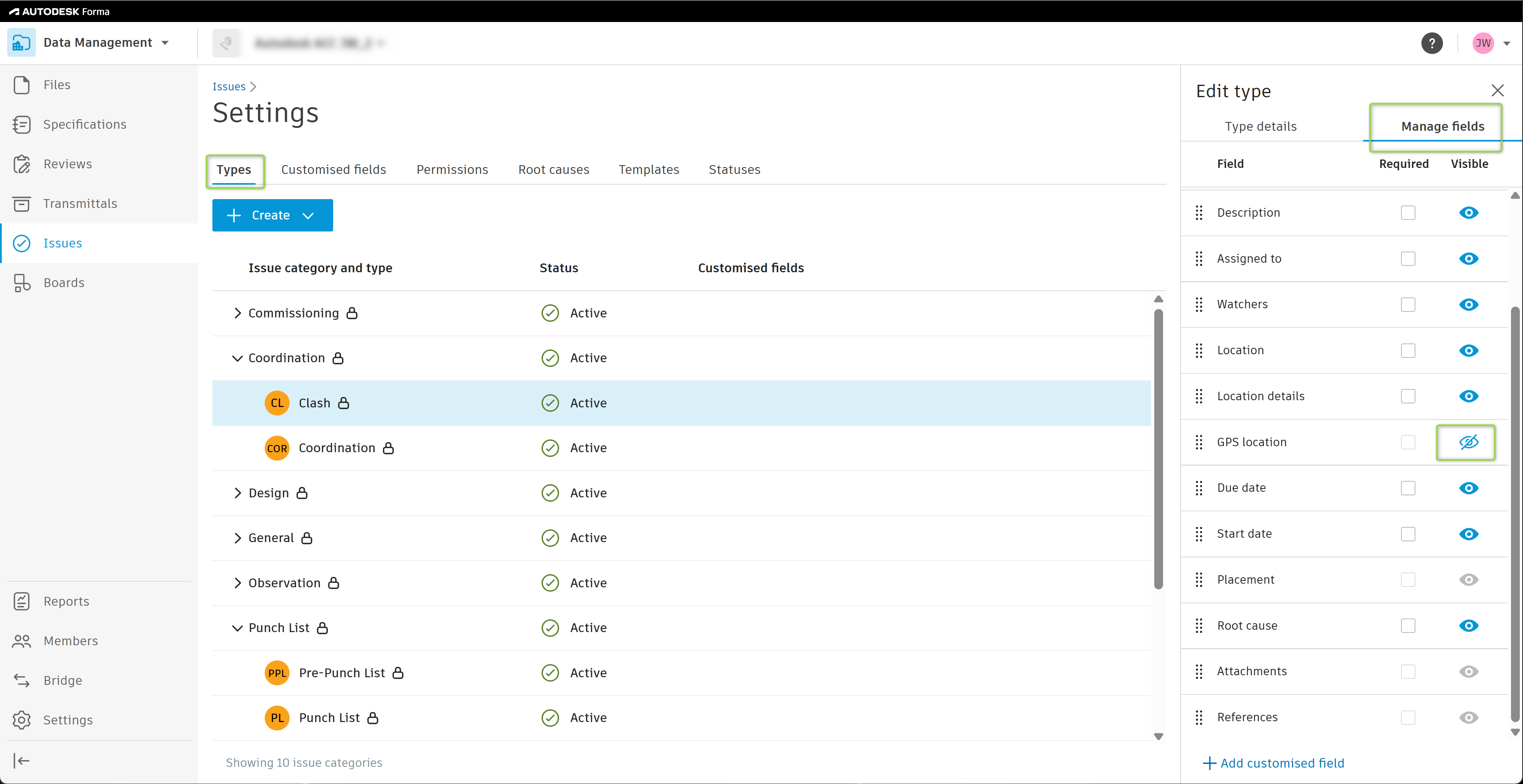Hide the Start date field
The width and height of the screenshot is (1523, 784).
coord(1469,534)
